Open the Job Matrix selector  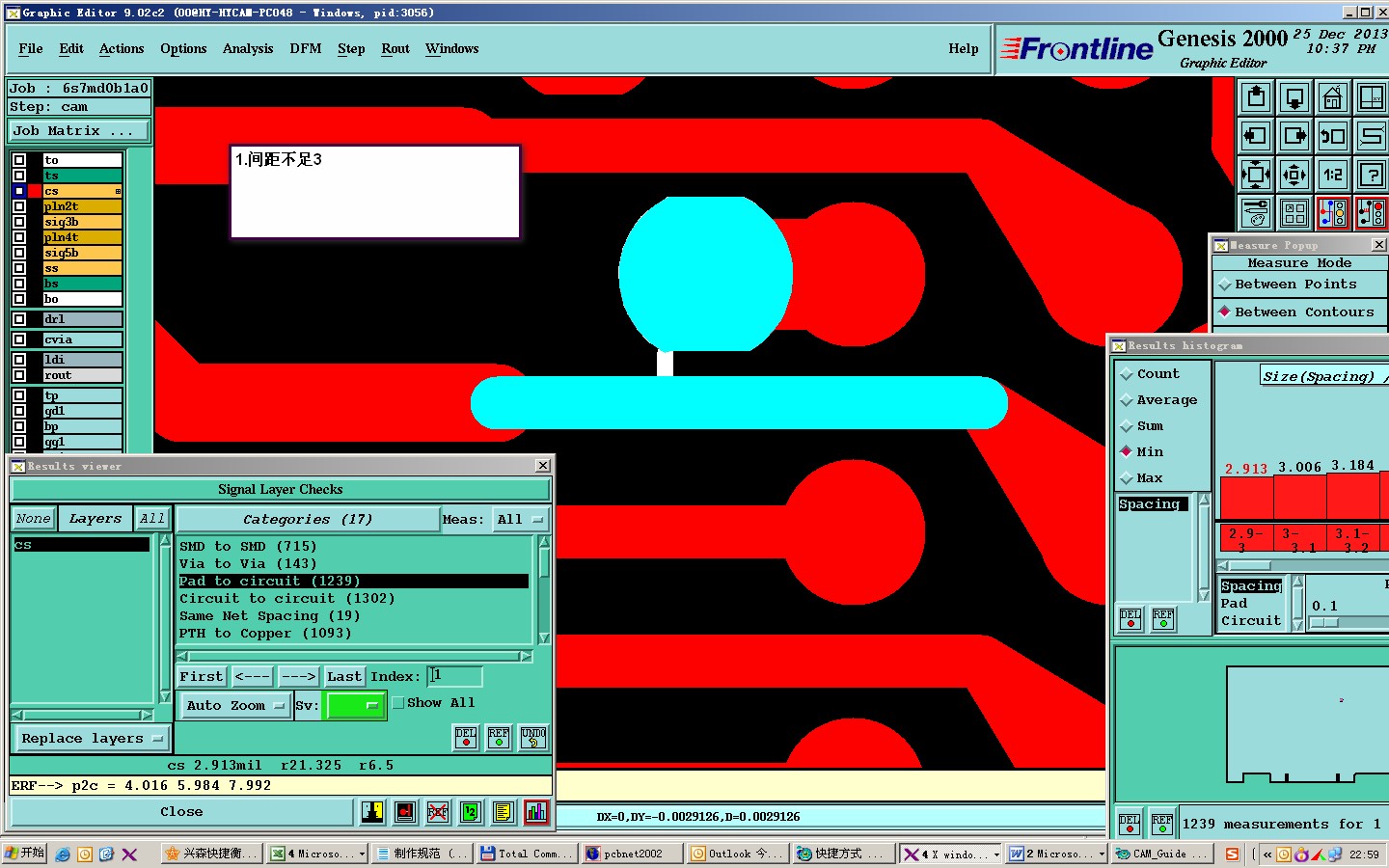pyautogui.click(x=79, y=131)
